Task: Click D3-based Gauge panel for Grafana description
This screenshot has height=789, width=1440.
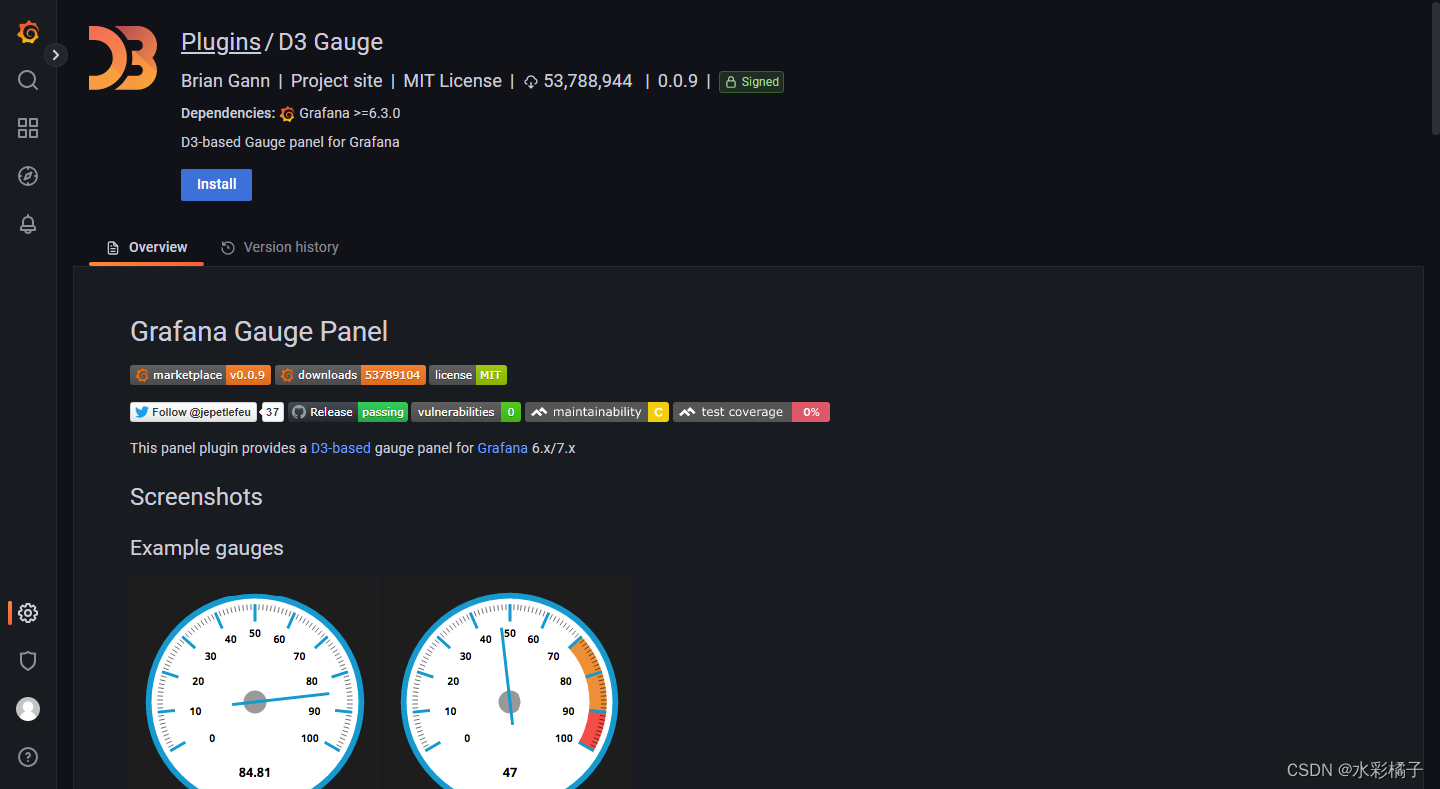Action: [x=290, y=142]
